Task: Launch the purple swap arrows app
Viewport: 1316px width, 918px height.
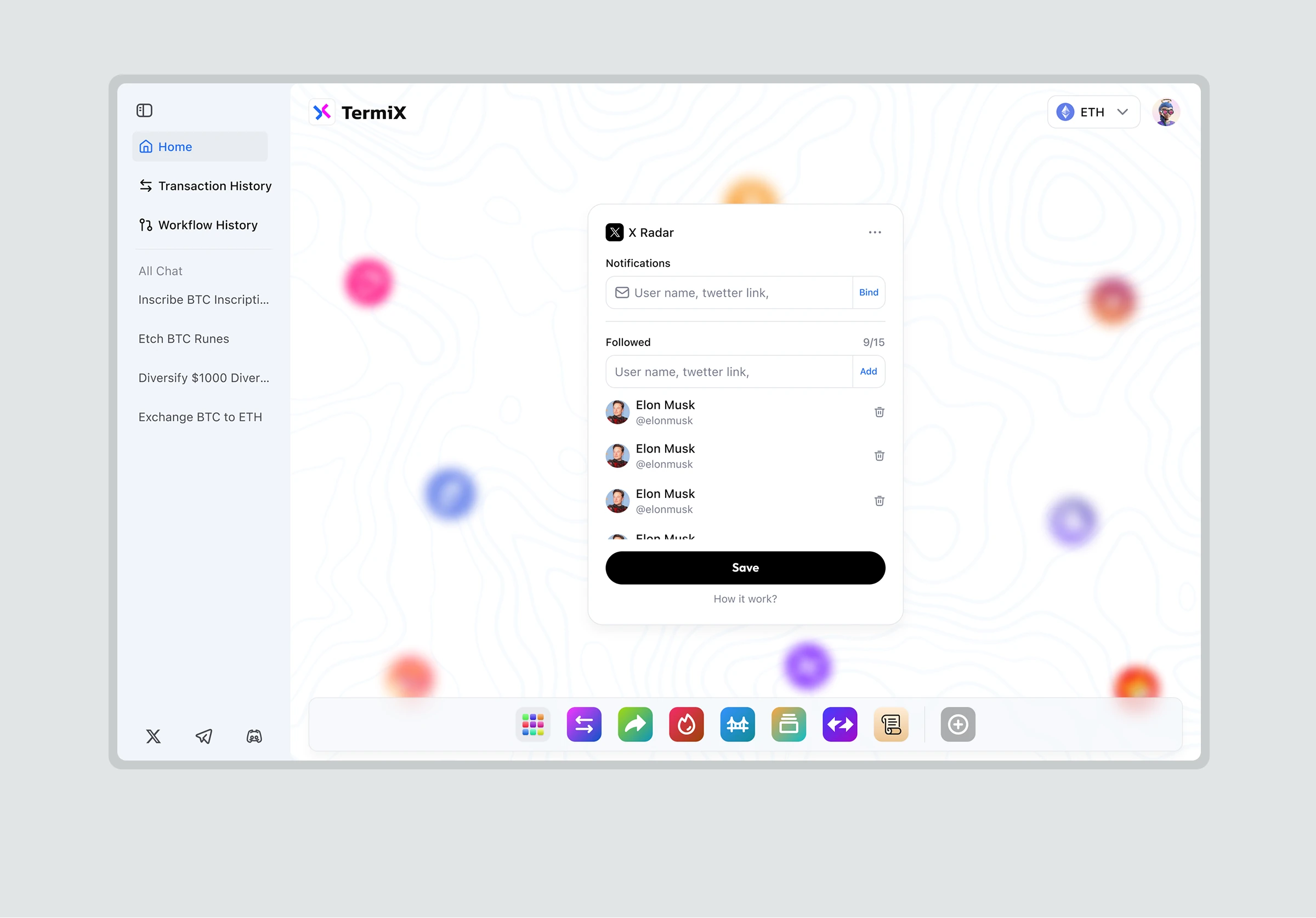Action: 584,724
